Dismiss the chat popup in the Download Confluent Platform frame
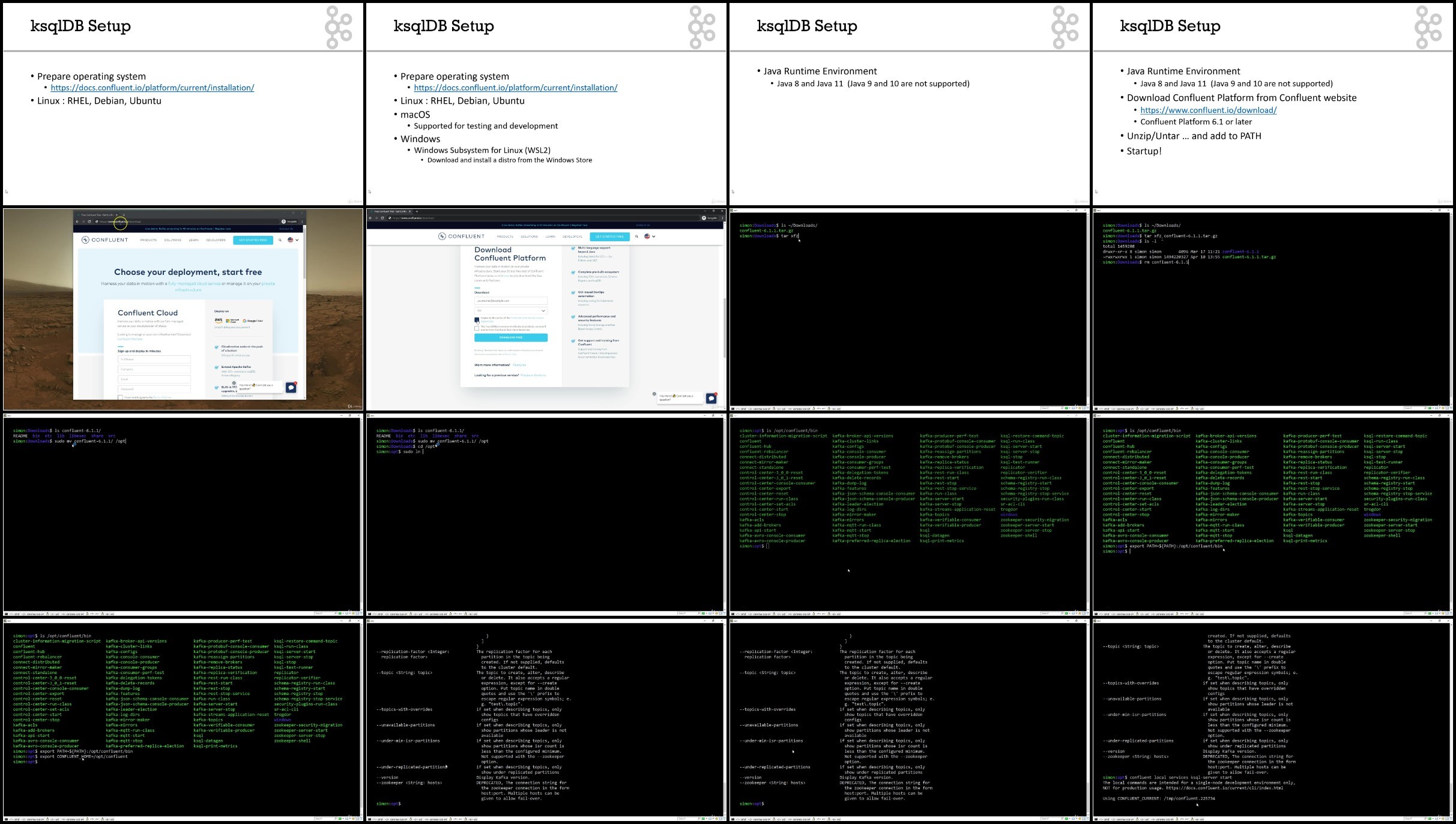 [654, 394]
